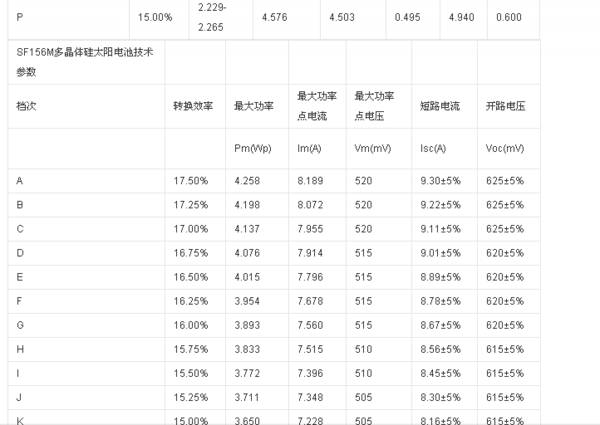Select 9.11±5% short-circuit current cell
This screenshot has width=600, height=425.
pyautogui.click(x=440, y=229)
